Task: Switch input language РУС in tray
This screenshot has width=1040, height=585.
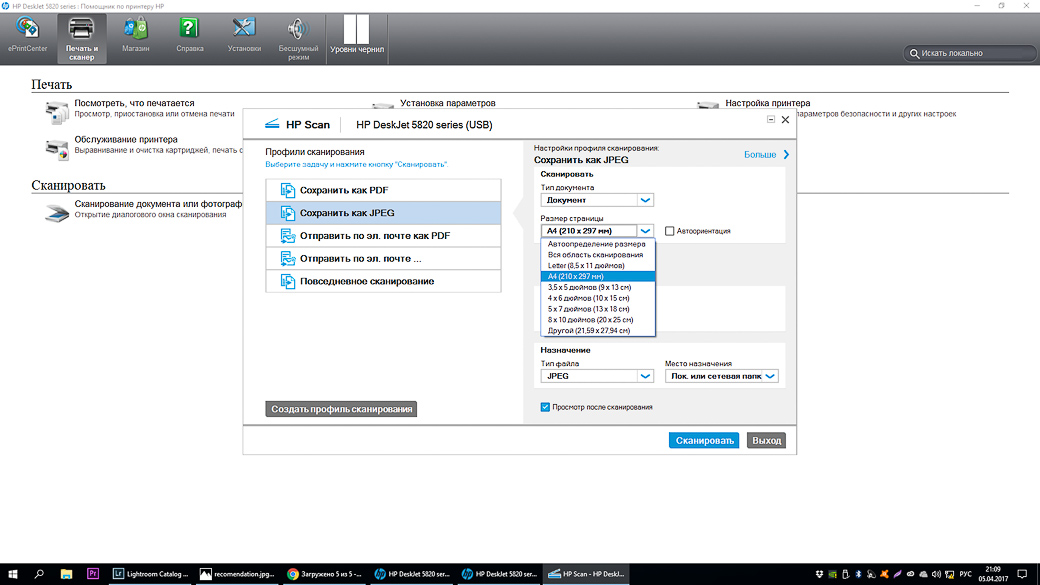Action: coord(966,574)
